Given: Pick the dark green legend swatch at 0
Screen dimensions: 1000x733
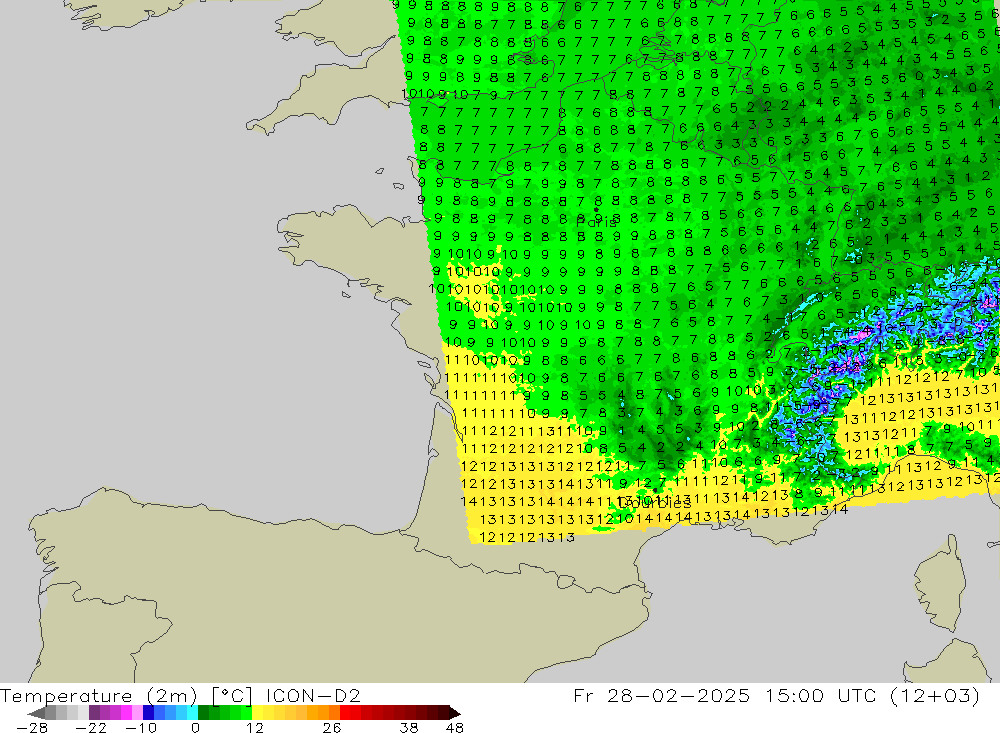Looking at the screenshot, I should pos(203,713).
